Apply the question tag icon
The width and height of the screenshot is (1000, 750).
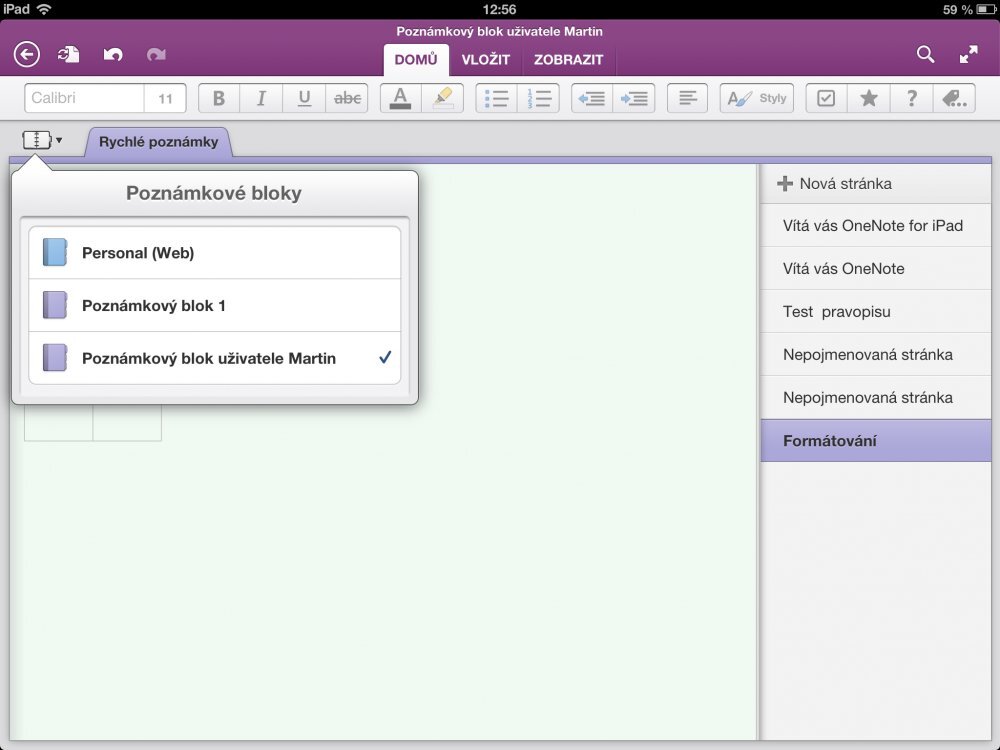click(910, 97)
